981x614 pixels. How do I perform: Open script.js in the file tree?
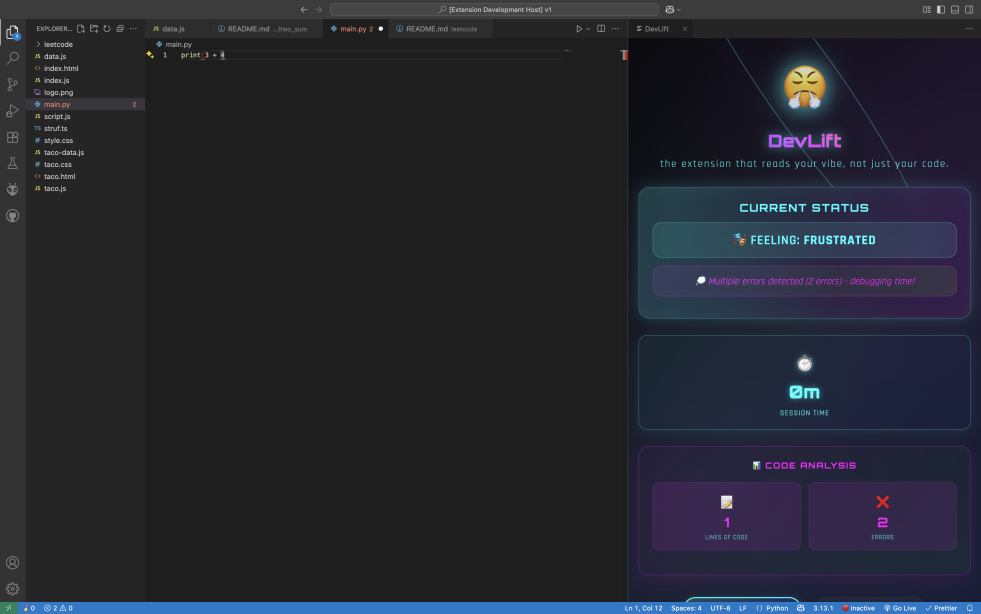pos(86,116)
